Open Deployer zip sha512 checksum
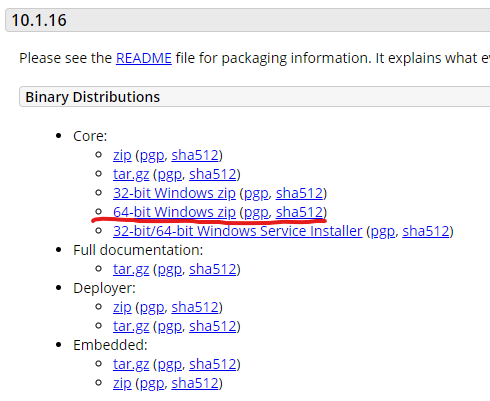The image size is (490, 401). (195, 307)
